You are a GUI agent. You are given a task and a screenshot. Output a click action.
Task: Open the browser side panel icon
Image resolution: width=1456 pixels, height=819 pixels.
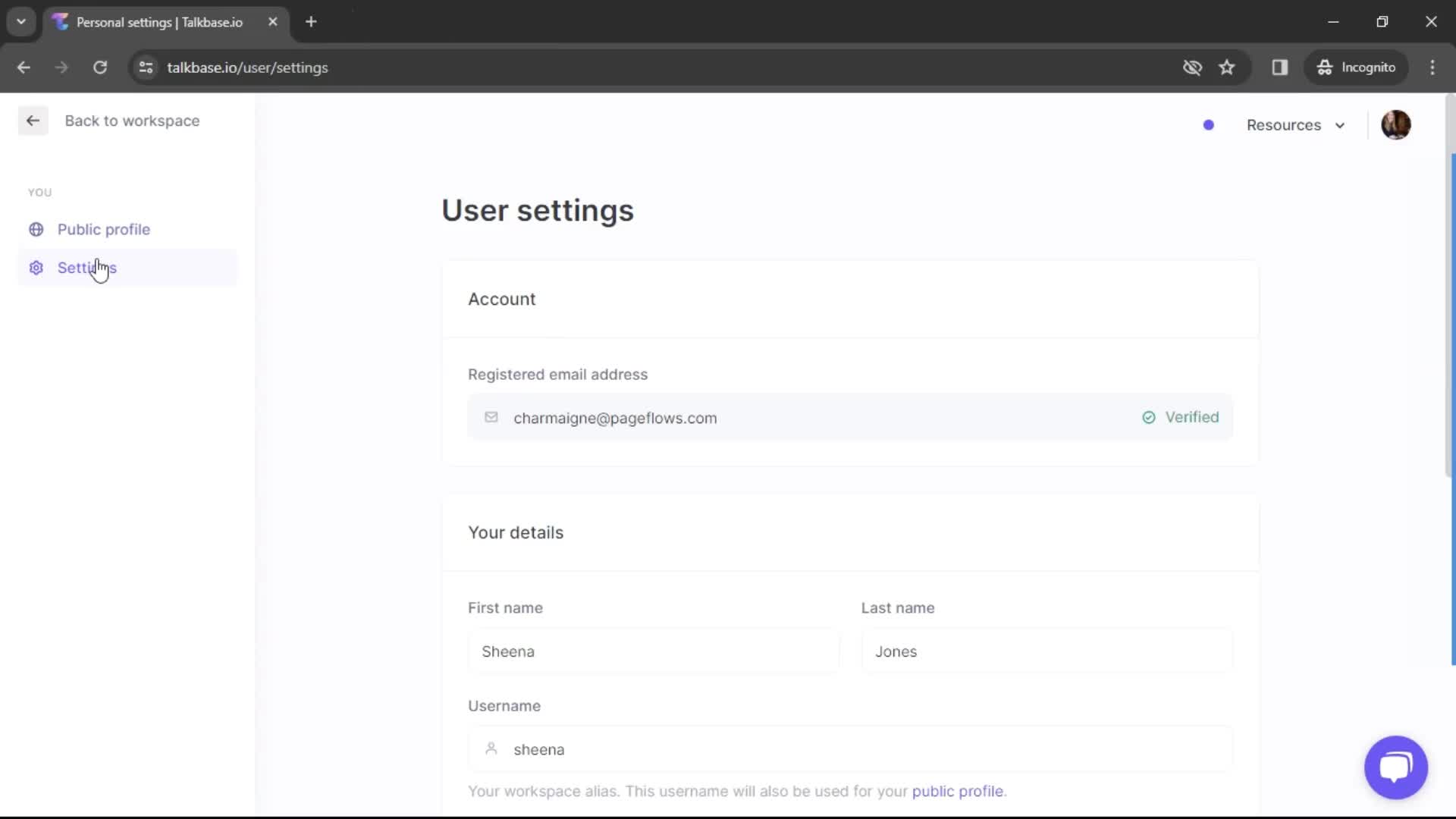tap(1280, 67)
